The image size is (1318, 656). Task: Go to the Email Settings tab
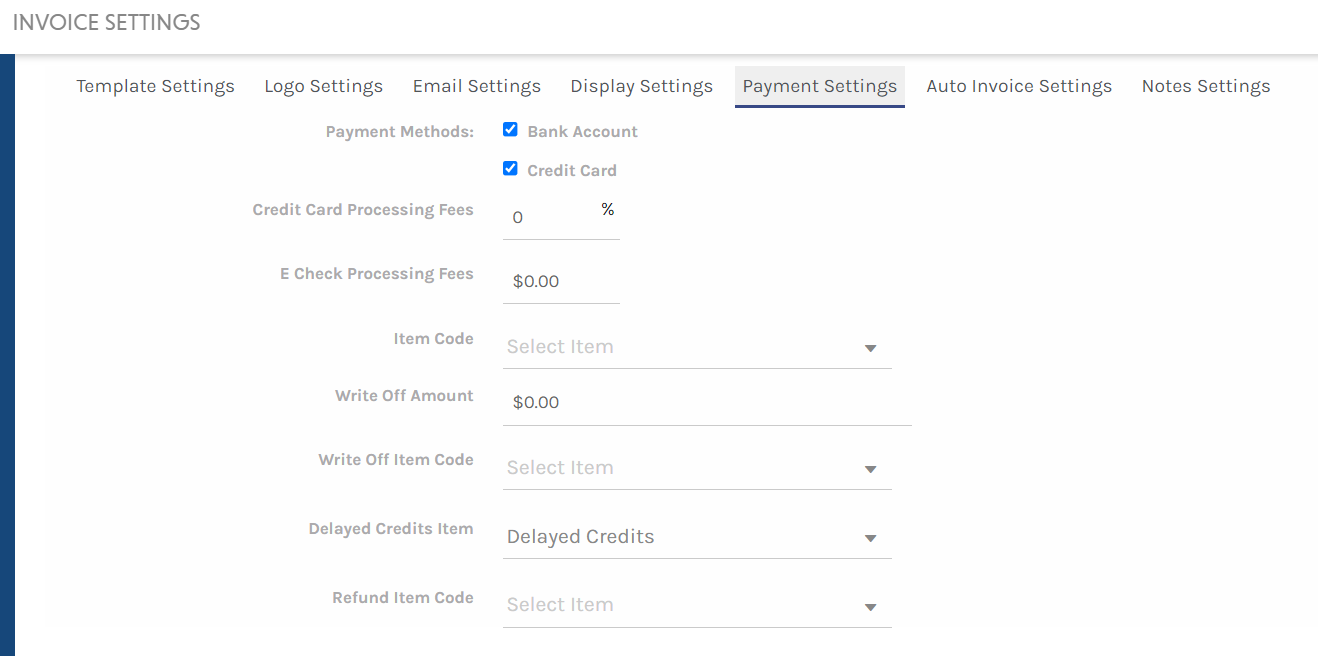pos(476,86)
